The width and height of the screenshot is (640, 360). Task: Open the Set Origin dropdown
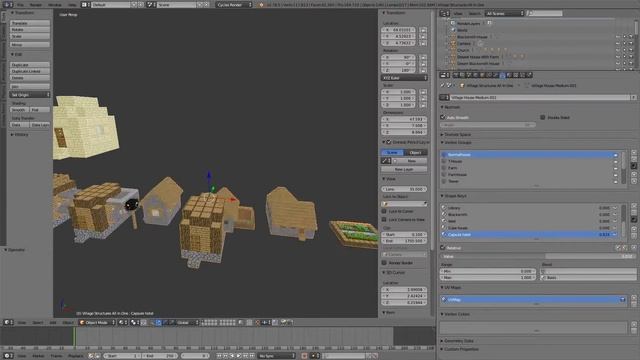coord(30,95)
